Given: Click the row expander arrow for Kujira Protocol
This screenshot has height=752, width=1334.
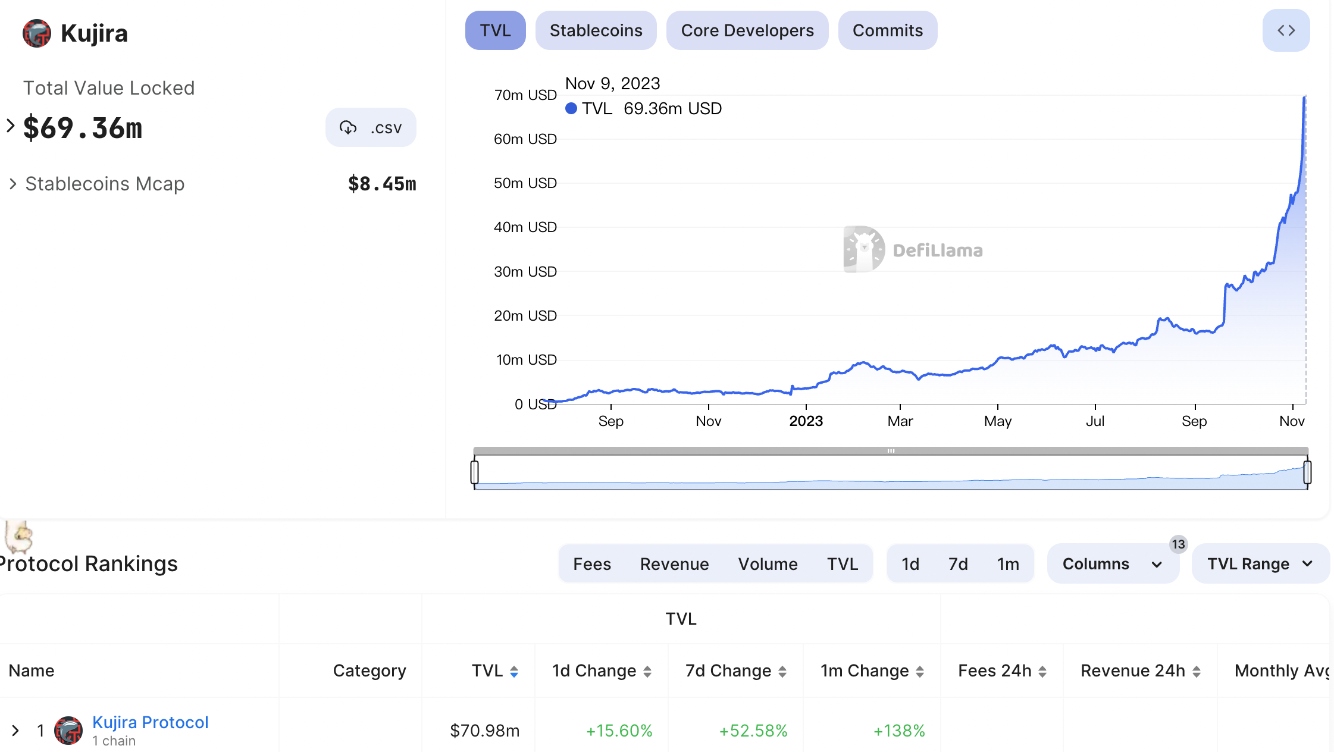Looking at the screenshot, I should pyautogui.click(x=16, y=730).
